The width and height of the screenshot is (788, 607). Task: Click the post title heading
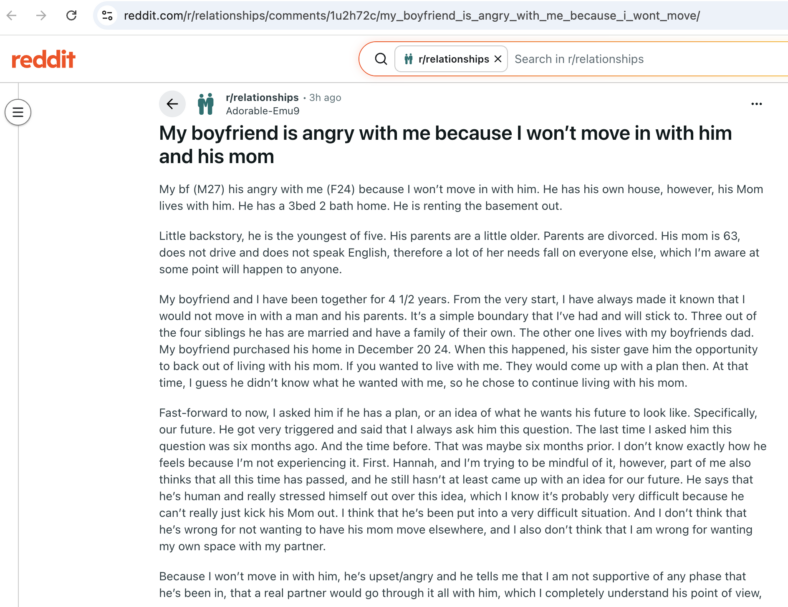(x=445, y=145)
